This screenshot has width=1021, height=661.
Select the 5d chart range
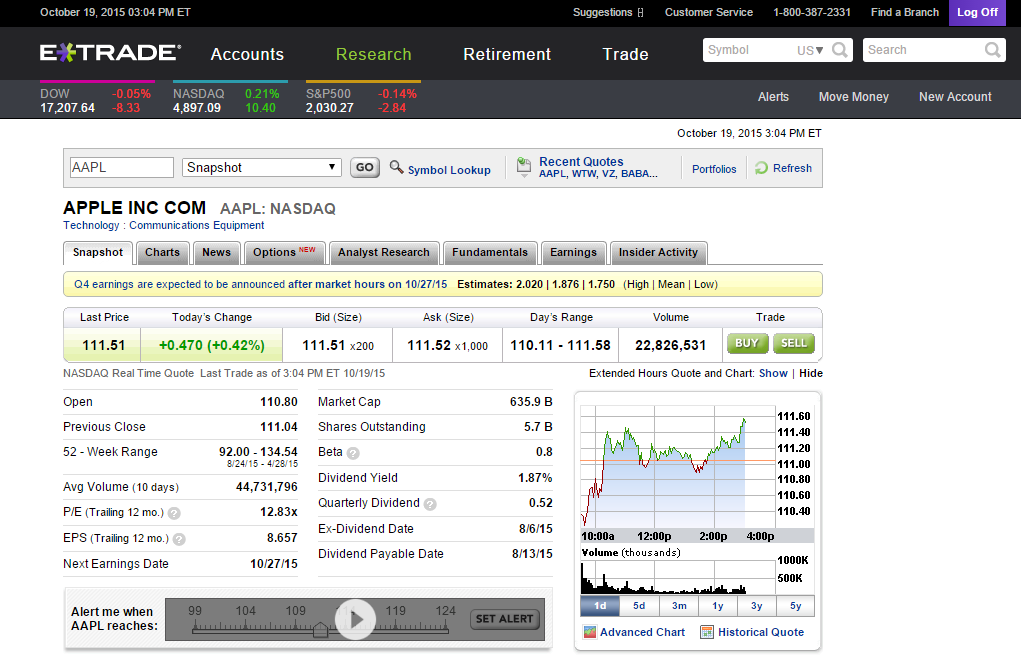[639, 606]
